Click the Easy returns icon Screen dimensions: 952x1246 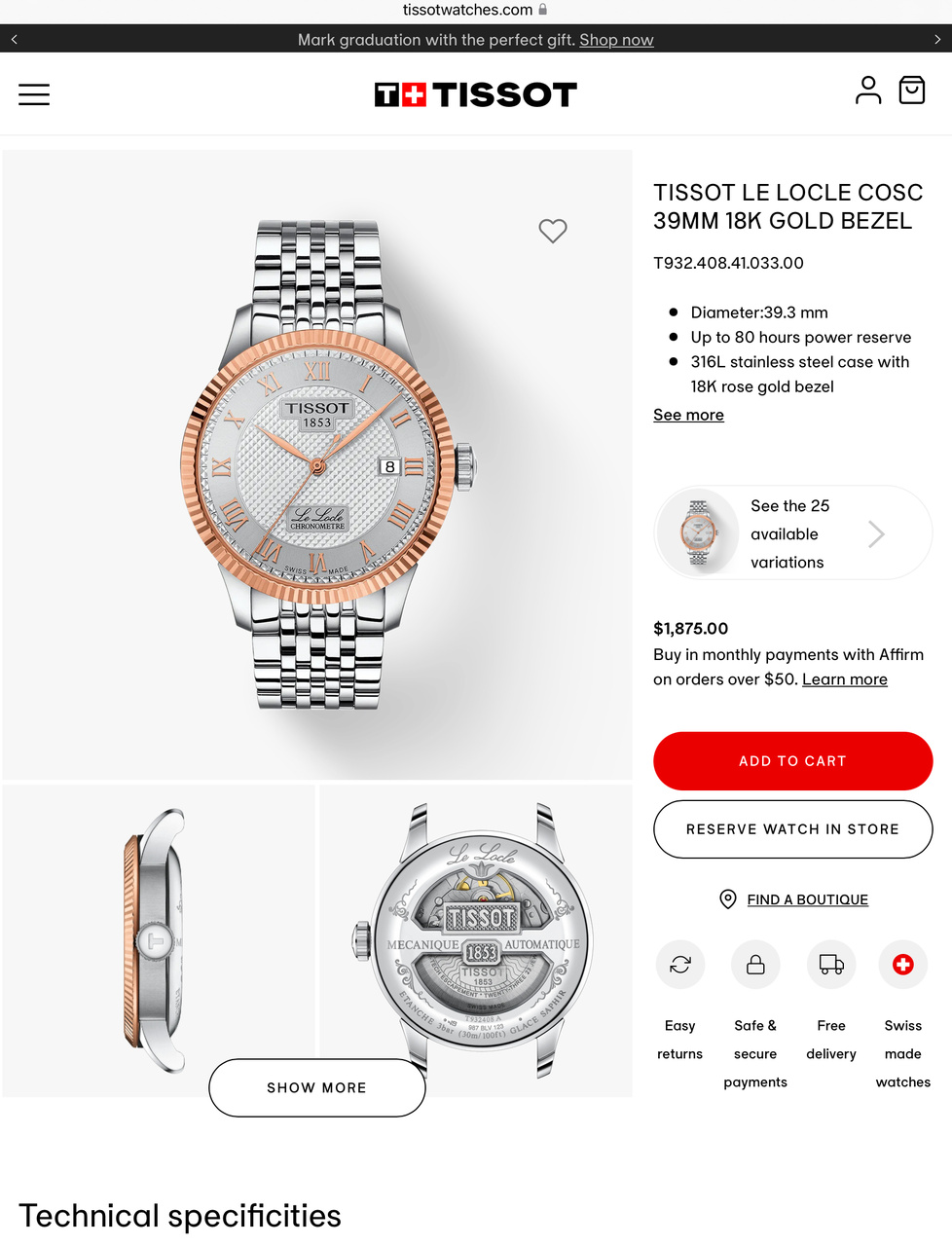(680, 965)
